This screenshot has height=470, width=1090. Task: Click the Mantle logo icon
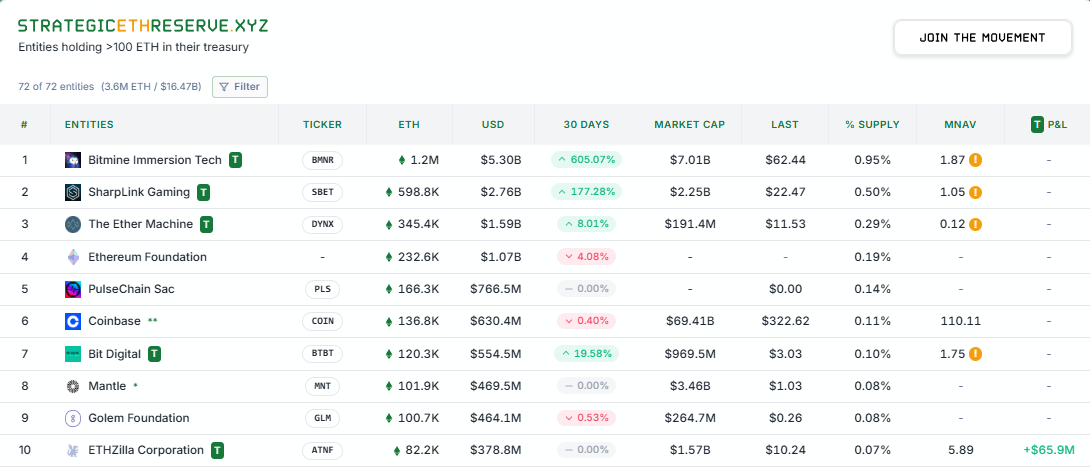point(73,386)
